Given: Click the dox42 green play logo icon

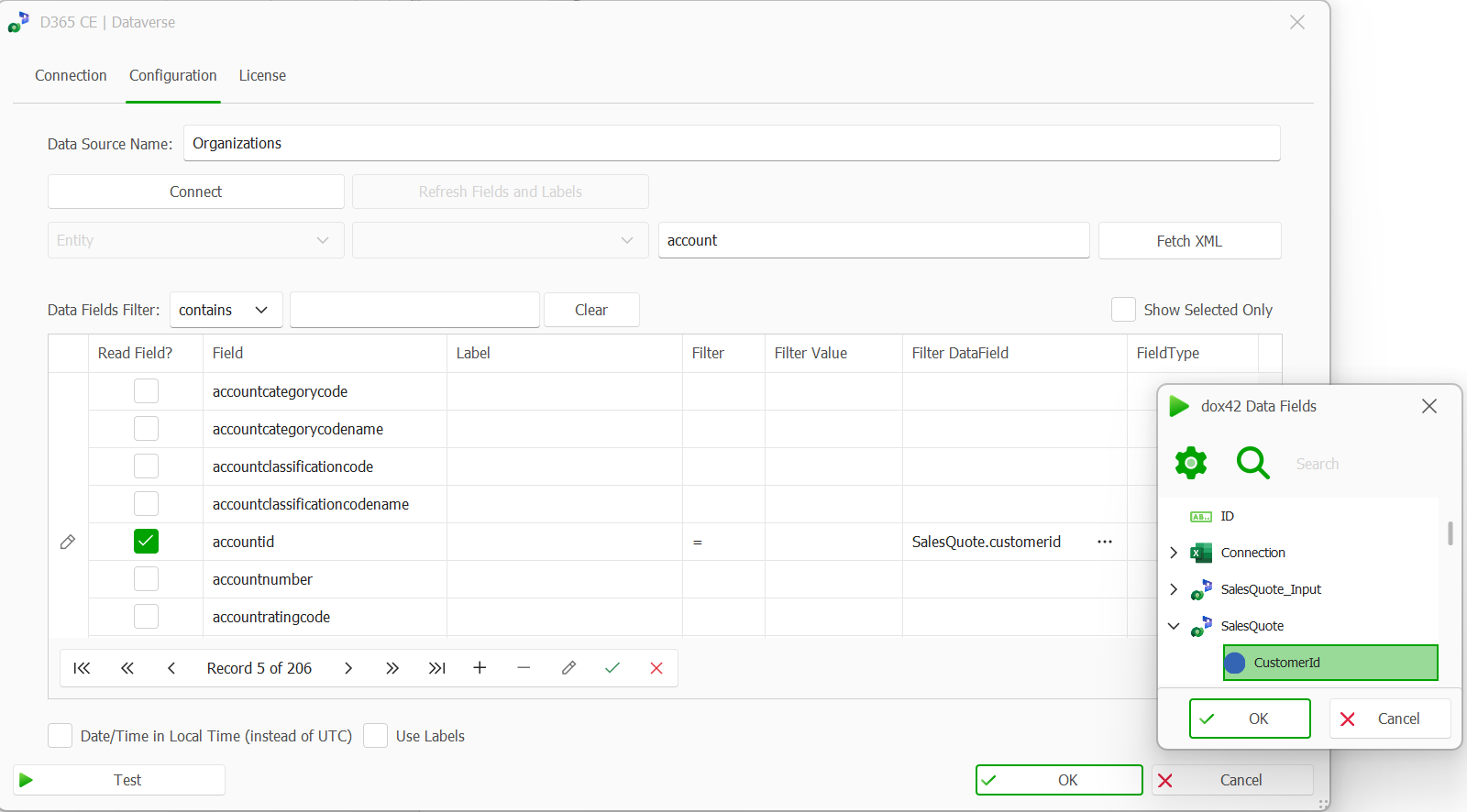Looking at the screenshot, I should (x=1179, y=406).
